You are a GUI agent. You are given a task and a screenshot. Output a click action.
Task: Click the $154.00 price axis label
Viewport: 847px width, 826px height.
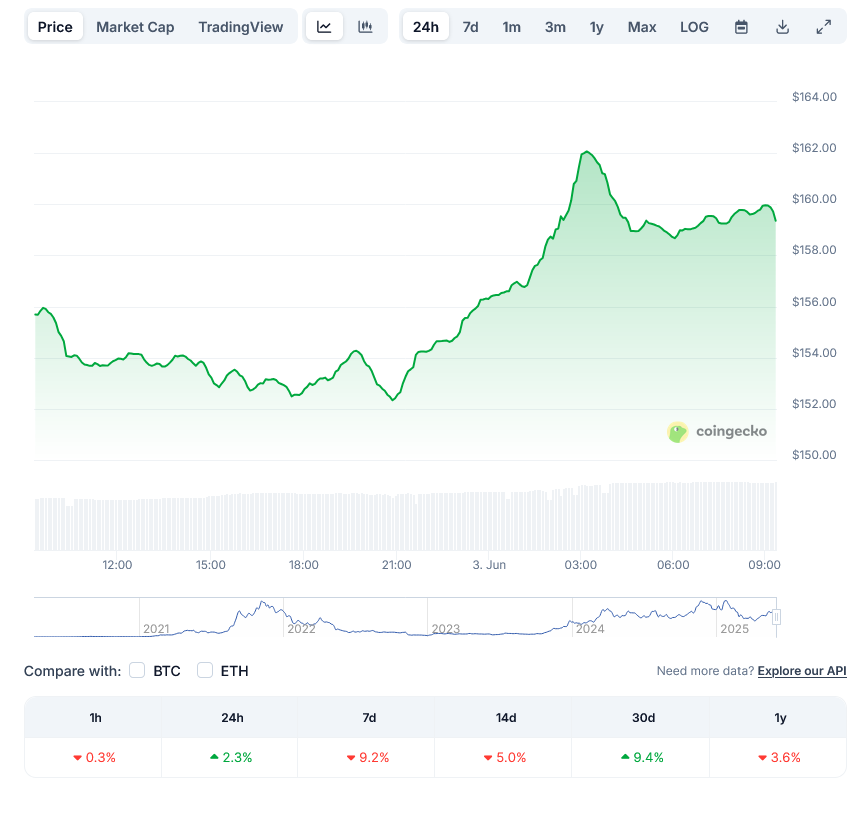click(x=814, y=352)
